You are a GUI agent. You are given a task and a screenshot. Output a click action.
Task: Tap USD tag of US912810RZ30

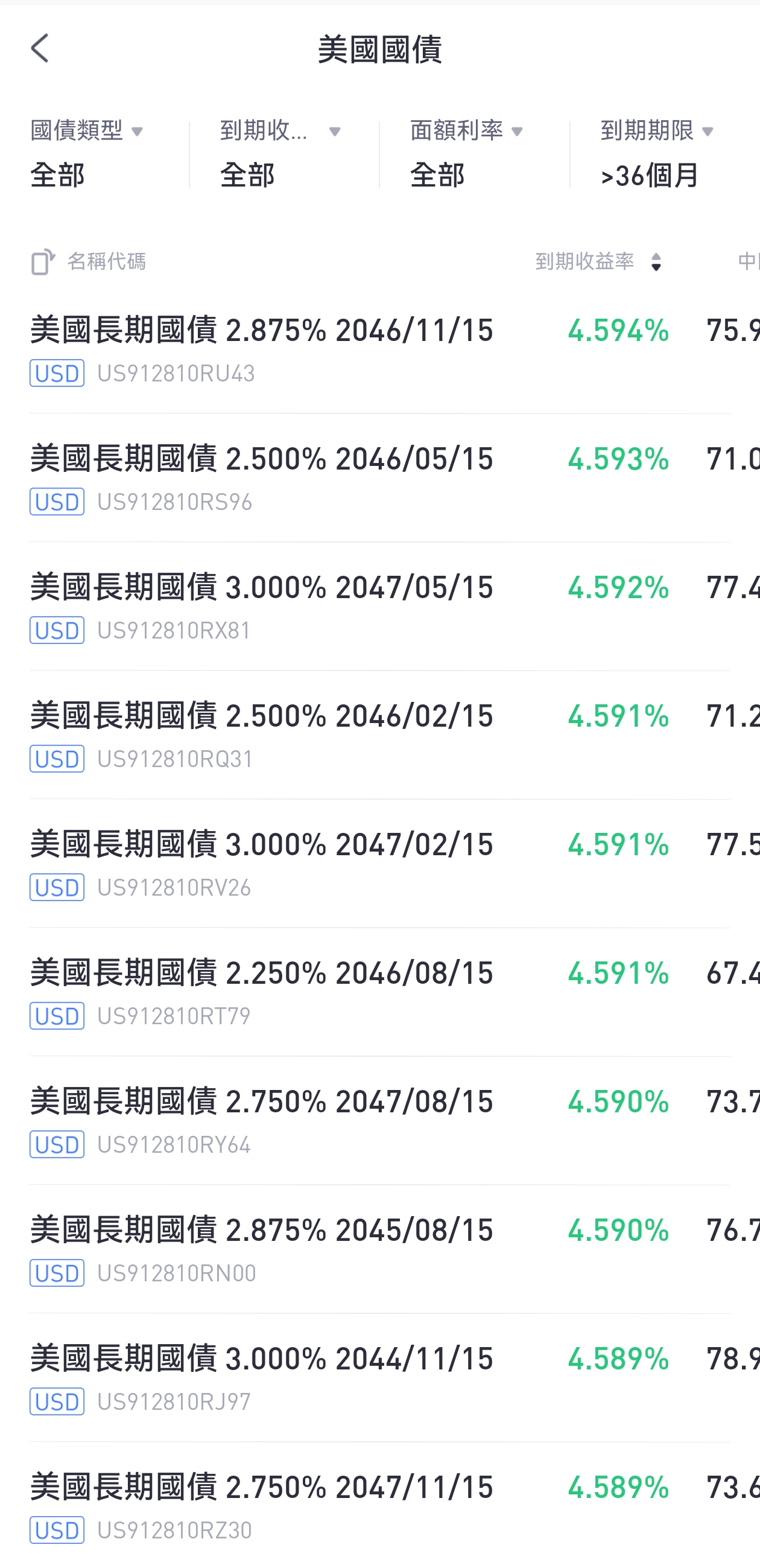pyautogui.click(x=57, y=1530)
